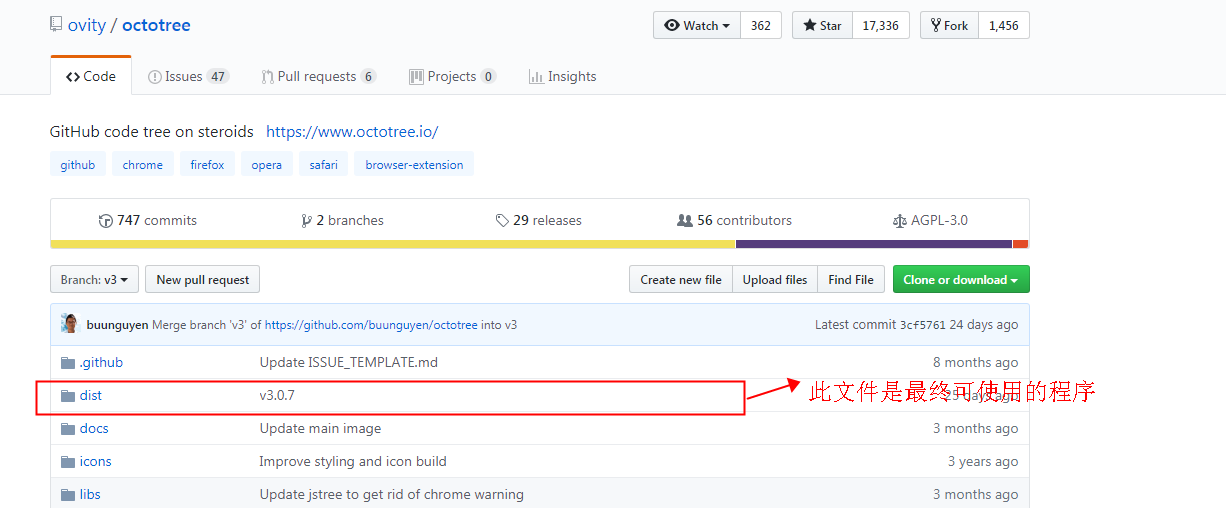This screenshot has width=1226, height=508.
Task: Click the buunguyen avatar thumbnail
Action: pyautogui.click(x=70, y=324)
